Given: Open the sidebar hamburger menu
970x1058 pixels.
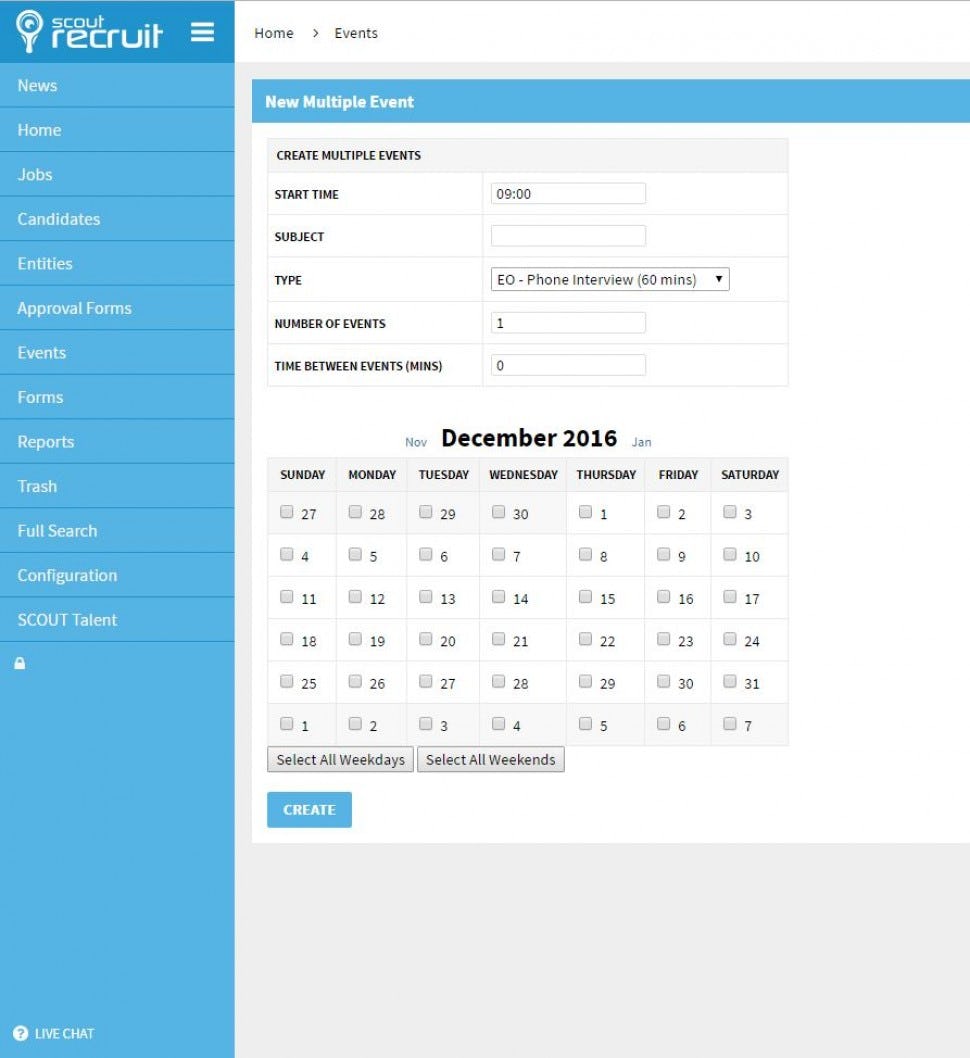Looking at the screenshot, I should pos(203,31).
